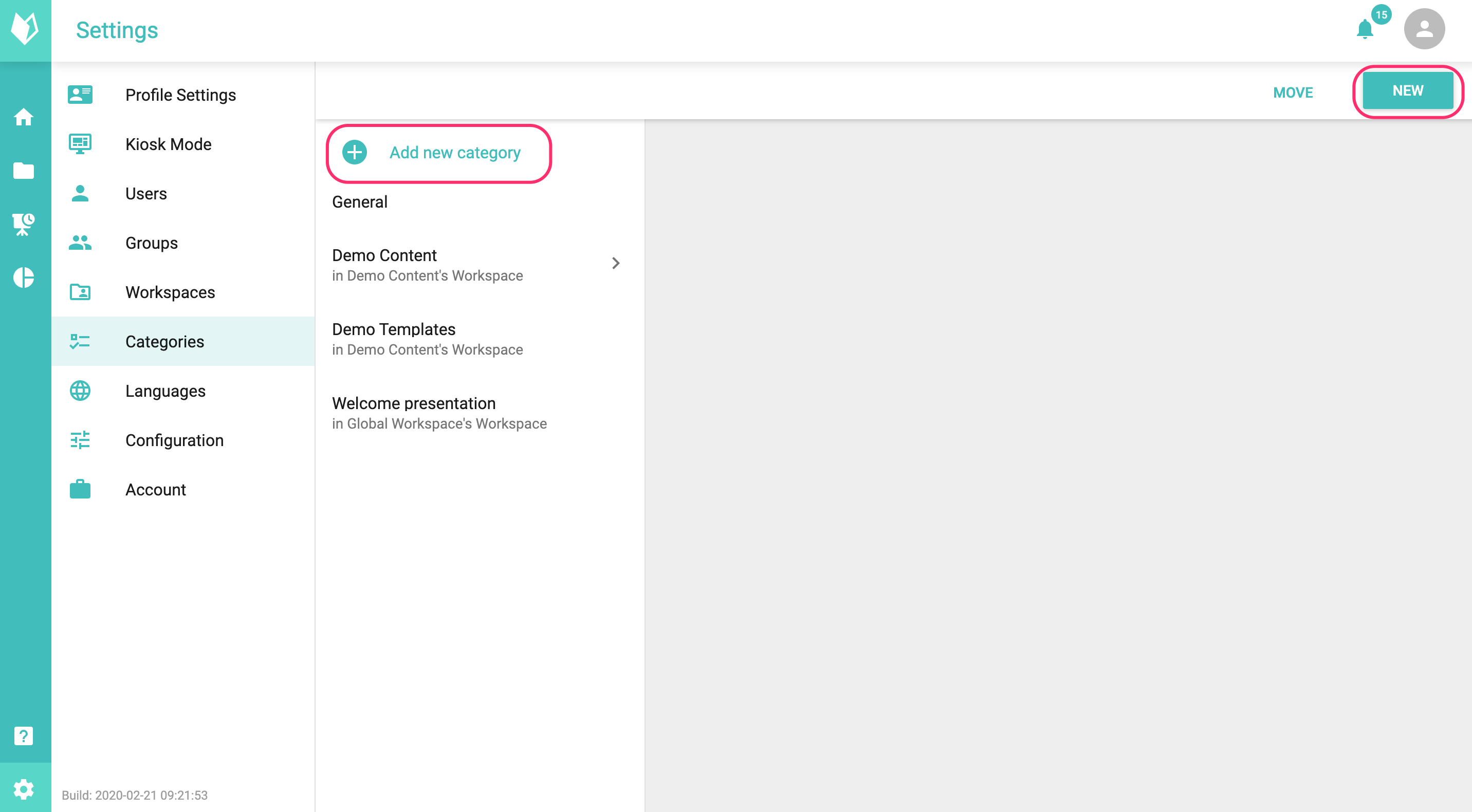Click the MOVE button
This screenshot has height=812, width=1472.
tap(1293, 93)
